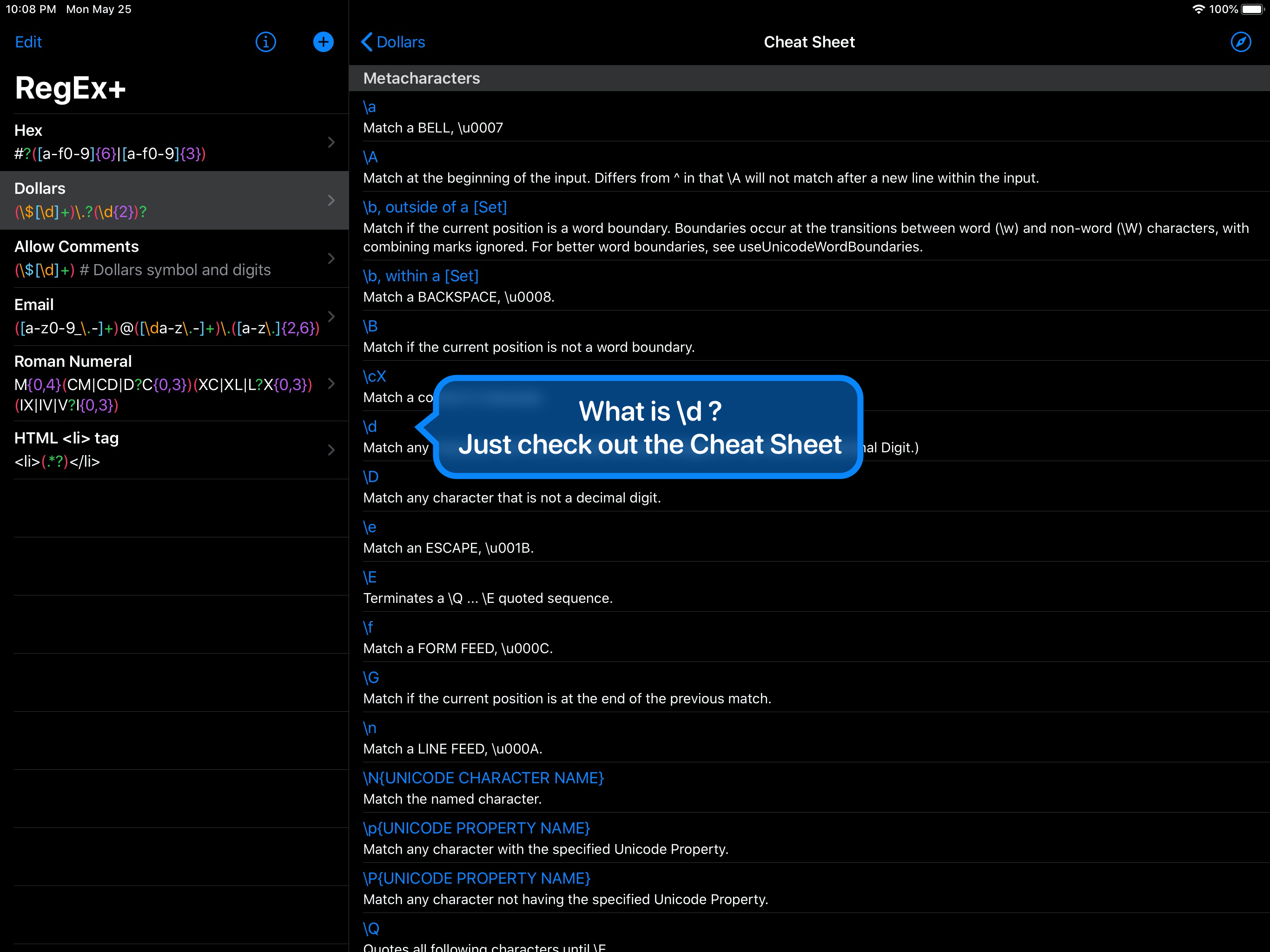Open the Email regex chevron

[x=331, y=316]
